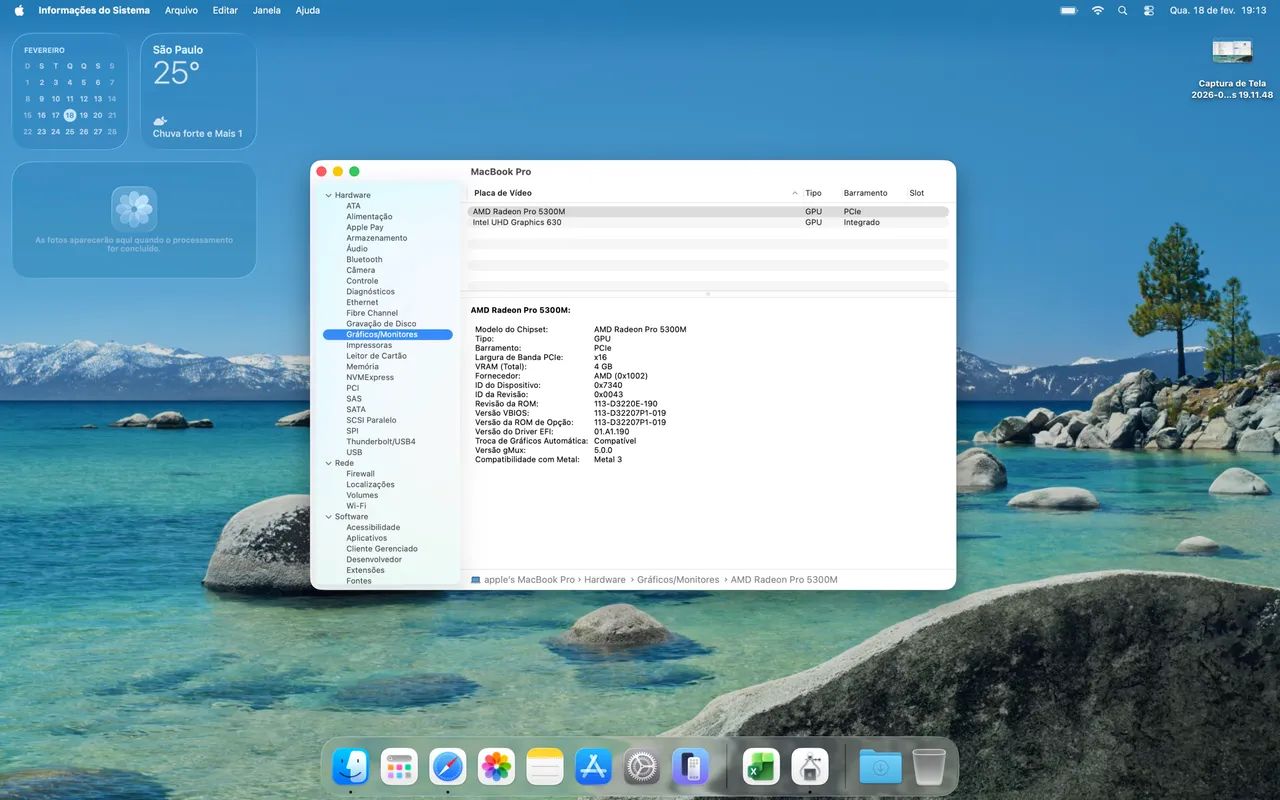Image resolution: width=1280 pixels, height=800 pixels.
Task: Select Bluetooth in the Hardware sidebar
Action: [364, 259]
